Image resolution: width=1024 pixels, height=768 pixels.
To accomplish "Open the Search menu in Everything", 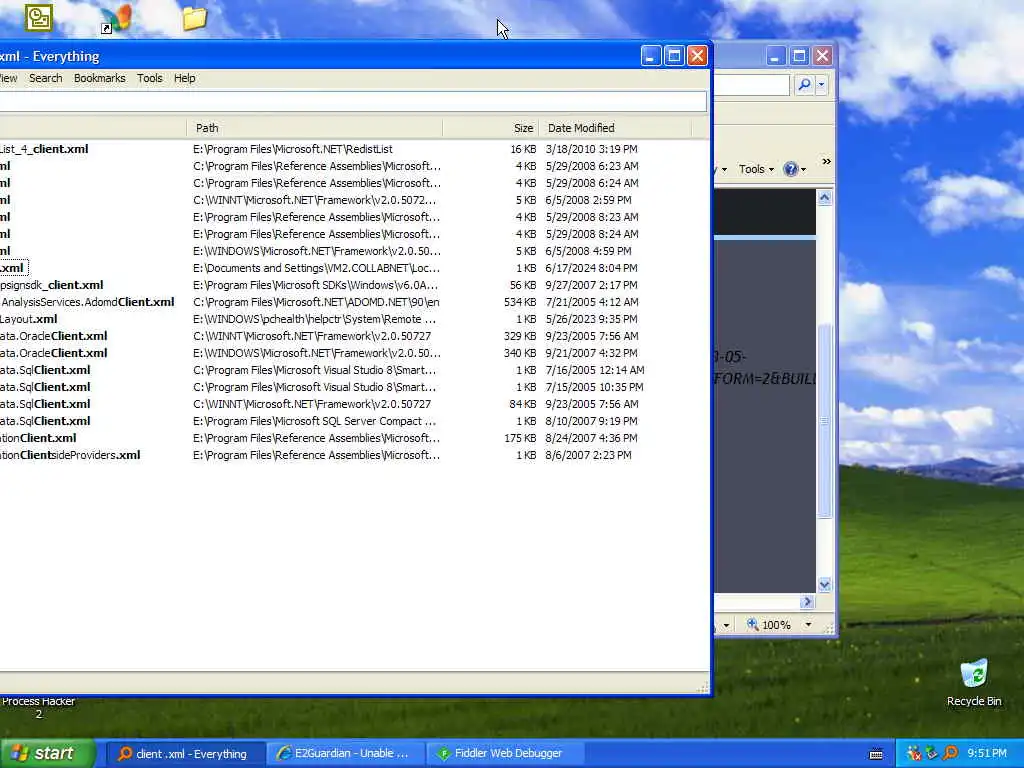I will tap(46, 78).
